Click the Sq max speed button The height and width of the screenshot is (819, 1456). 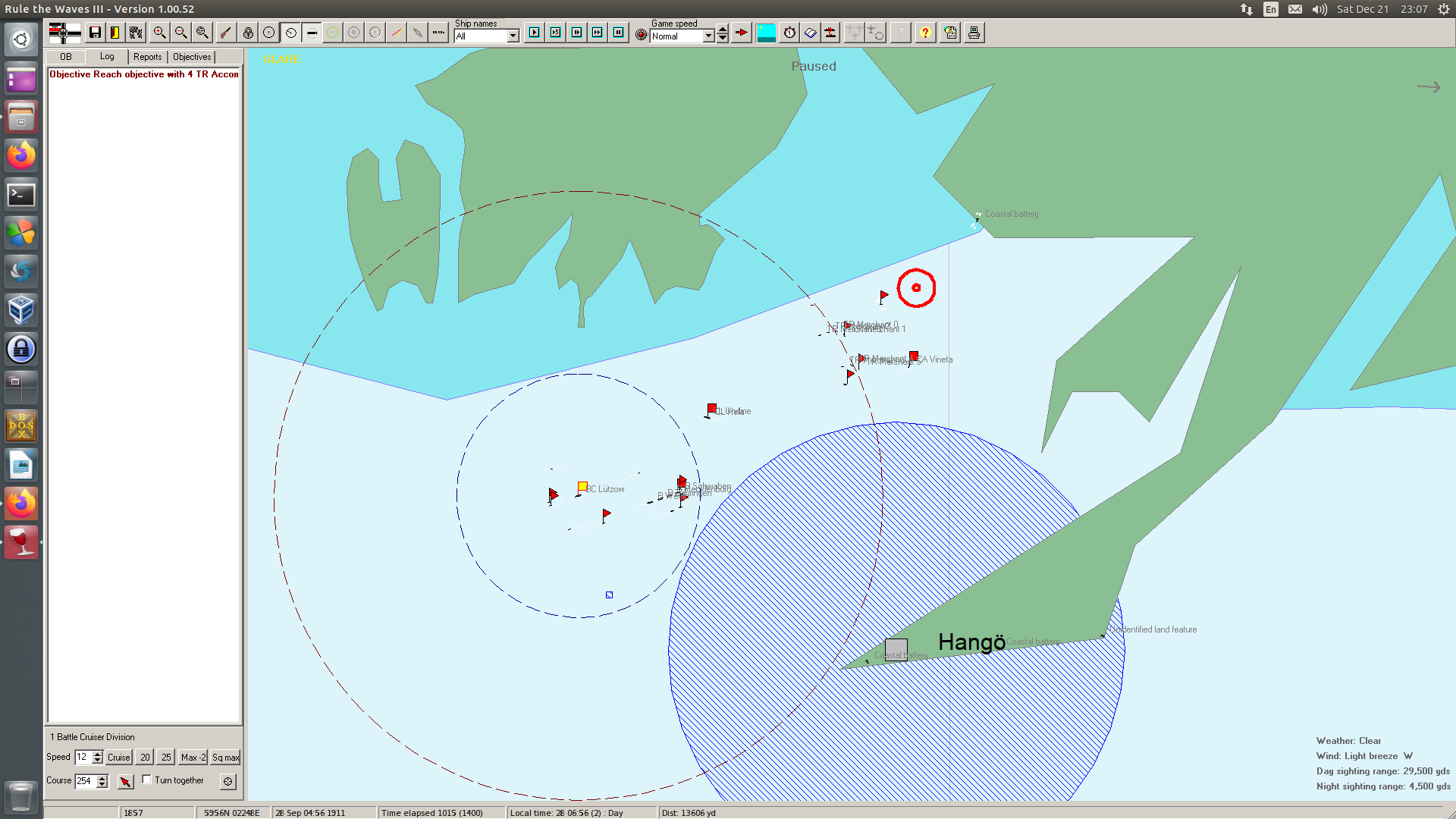coord(225,758)
